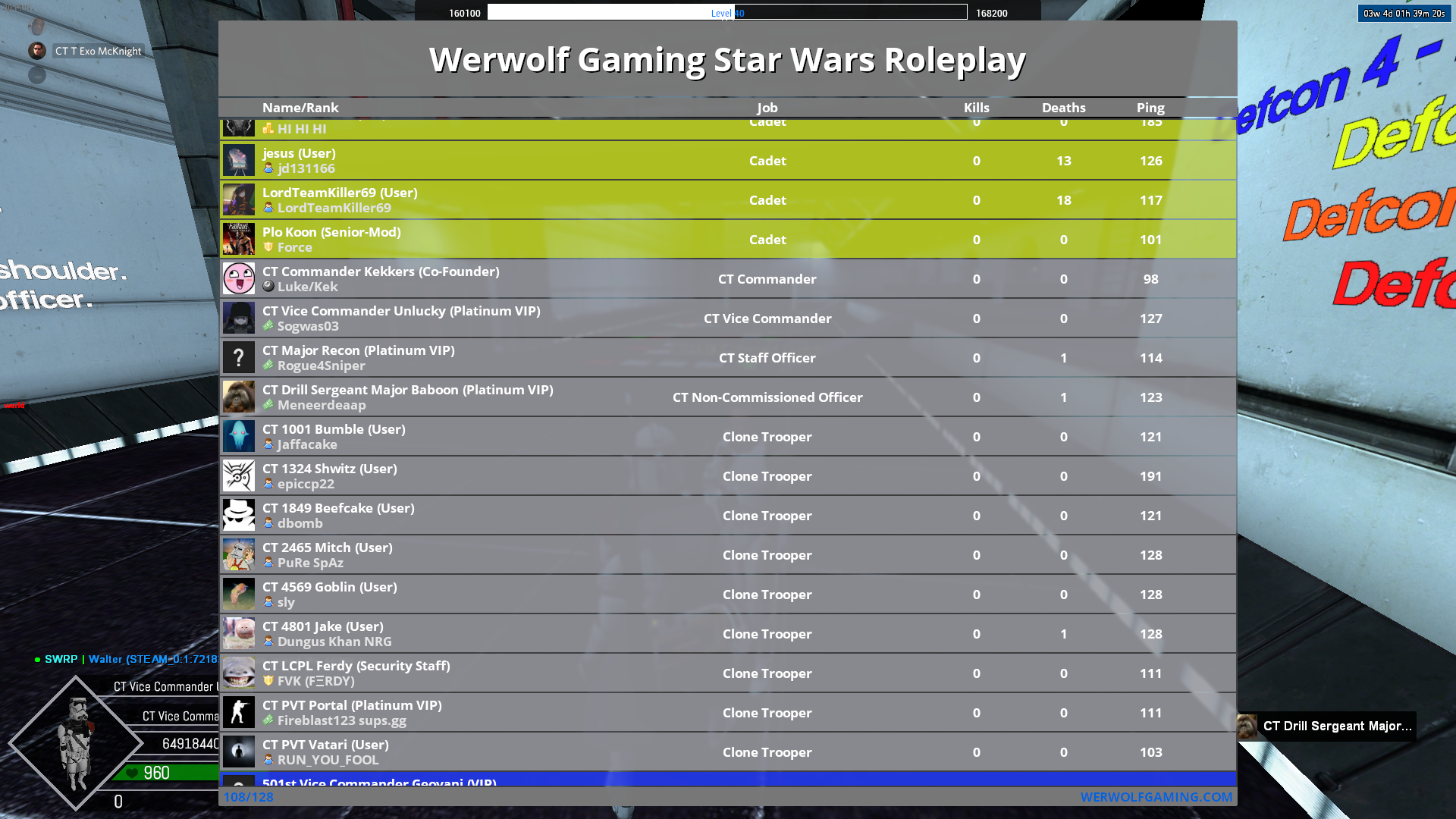Click the cash VIP icon beside Sogwas03
Viewport: 1456px width, 819px height.
click(268, 326)
